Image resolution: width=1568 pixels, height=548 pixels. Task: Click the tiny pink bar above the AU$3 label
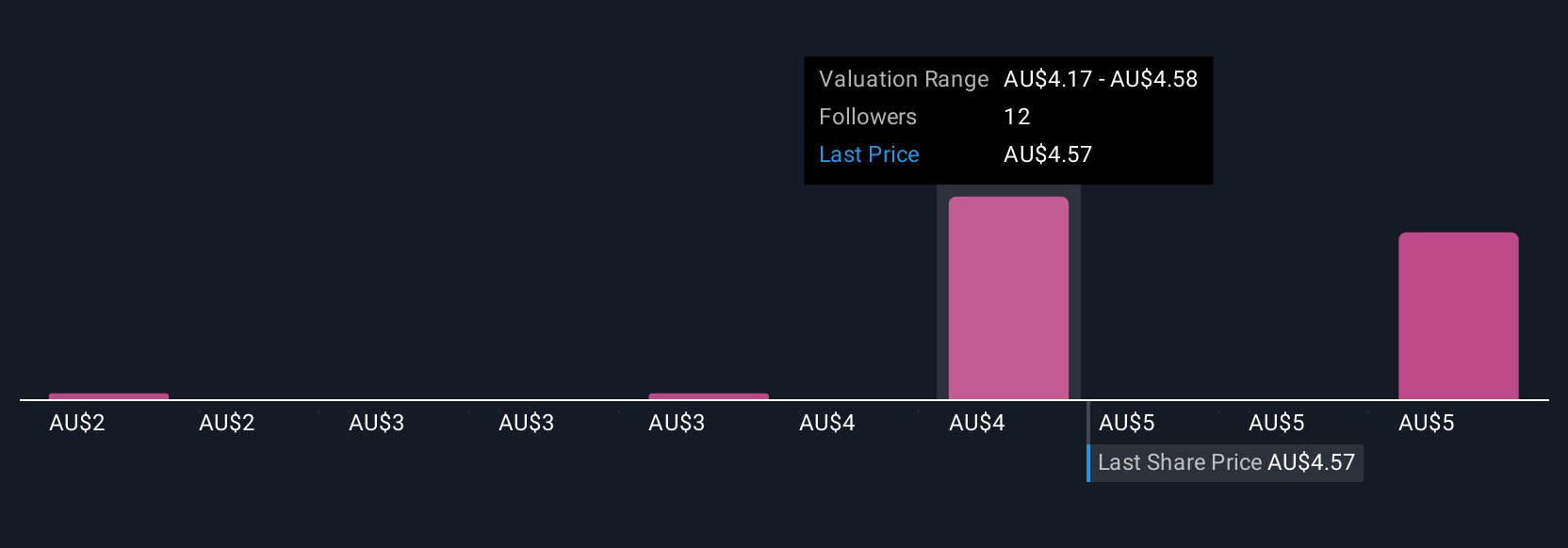pyautogui.click(x=709, y=396)
